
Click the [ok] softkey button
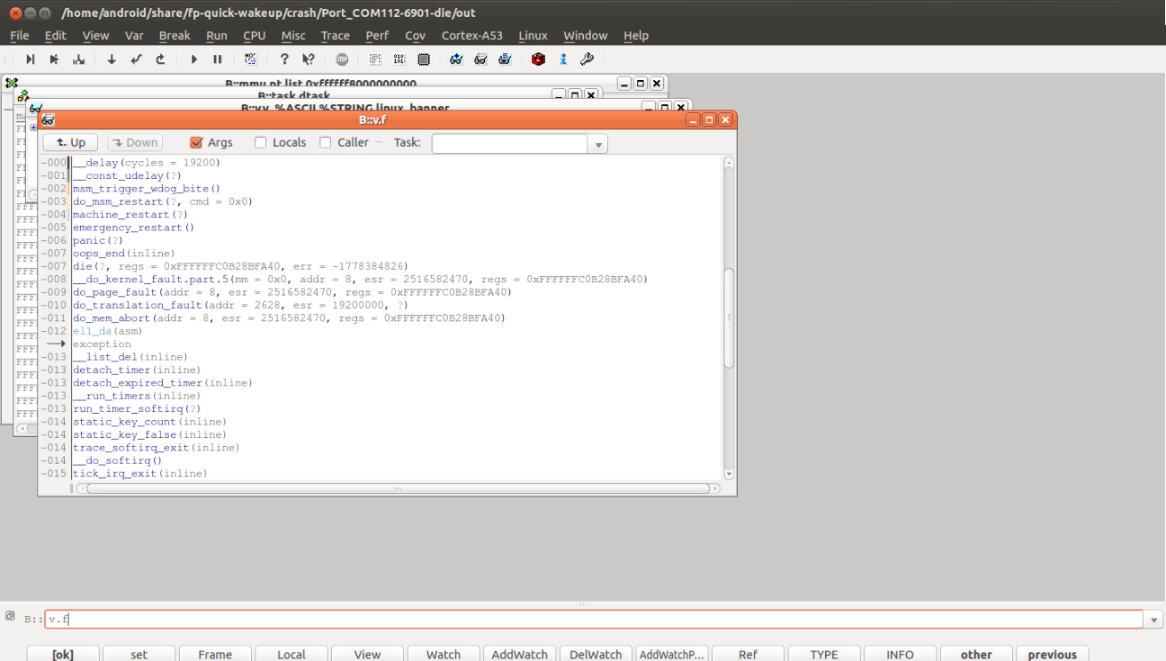62,654
